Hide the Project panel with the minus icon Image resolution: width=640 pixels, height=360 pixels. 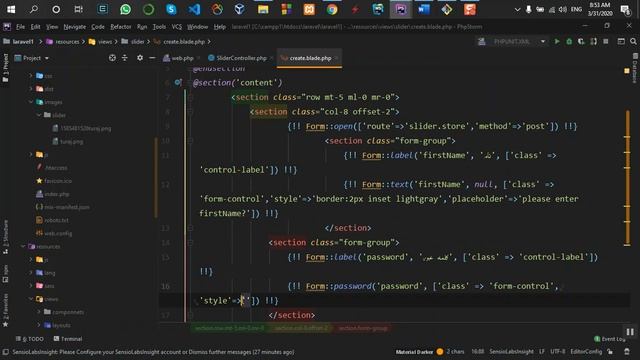(x=152, y=58)
